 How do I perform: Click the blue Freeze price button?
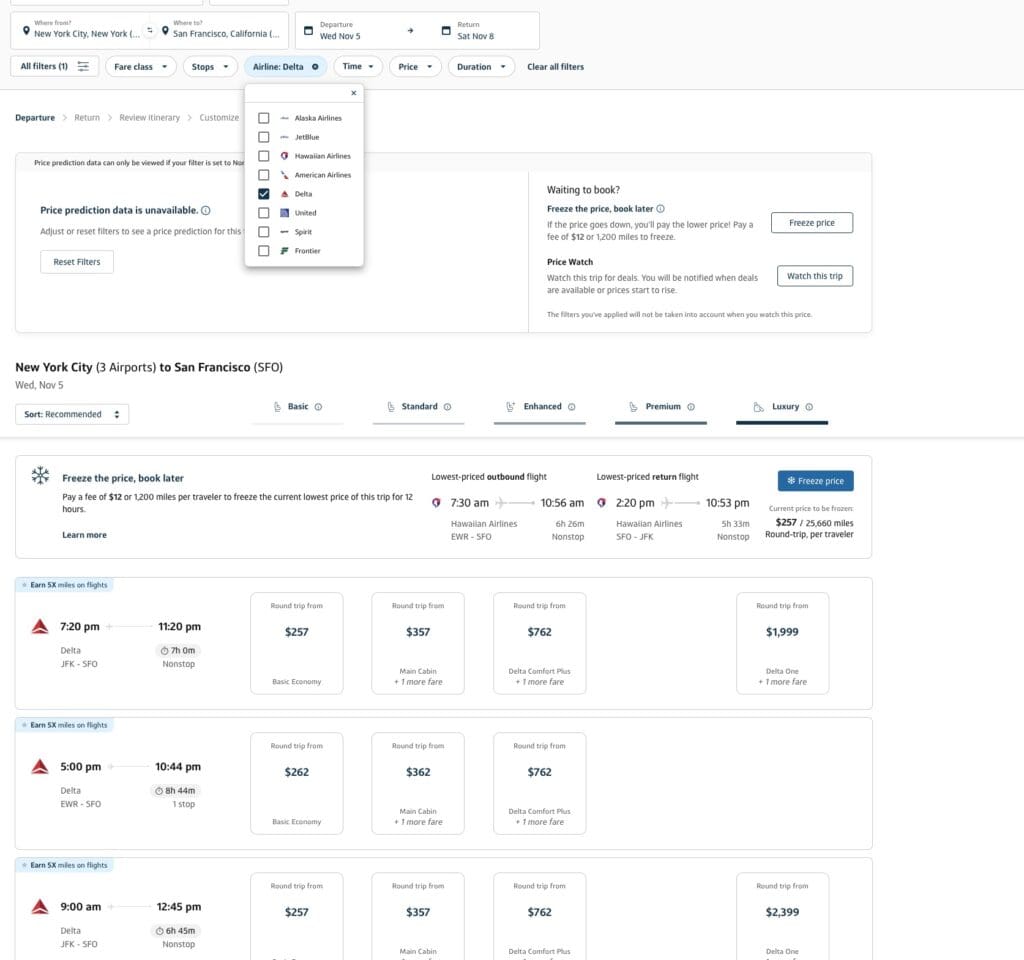pos(816,481)
